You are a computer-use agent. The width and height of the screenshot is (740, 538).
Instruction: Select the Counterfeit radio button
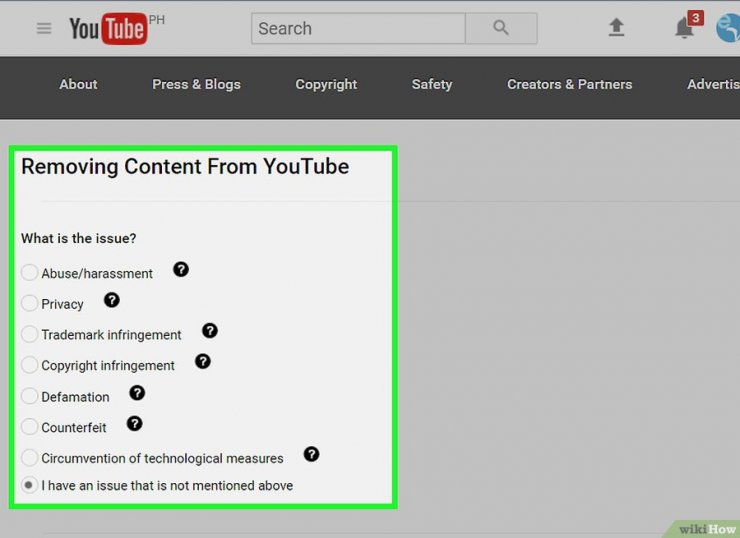29,426
